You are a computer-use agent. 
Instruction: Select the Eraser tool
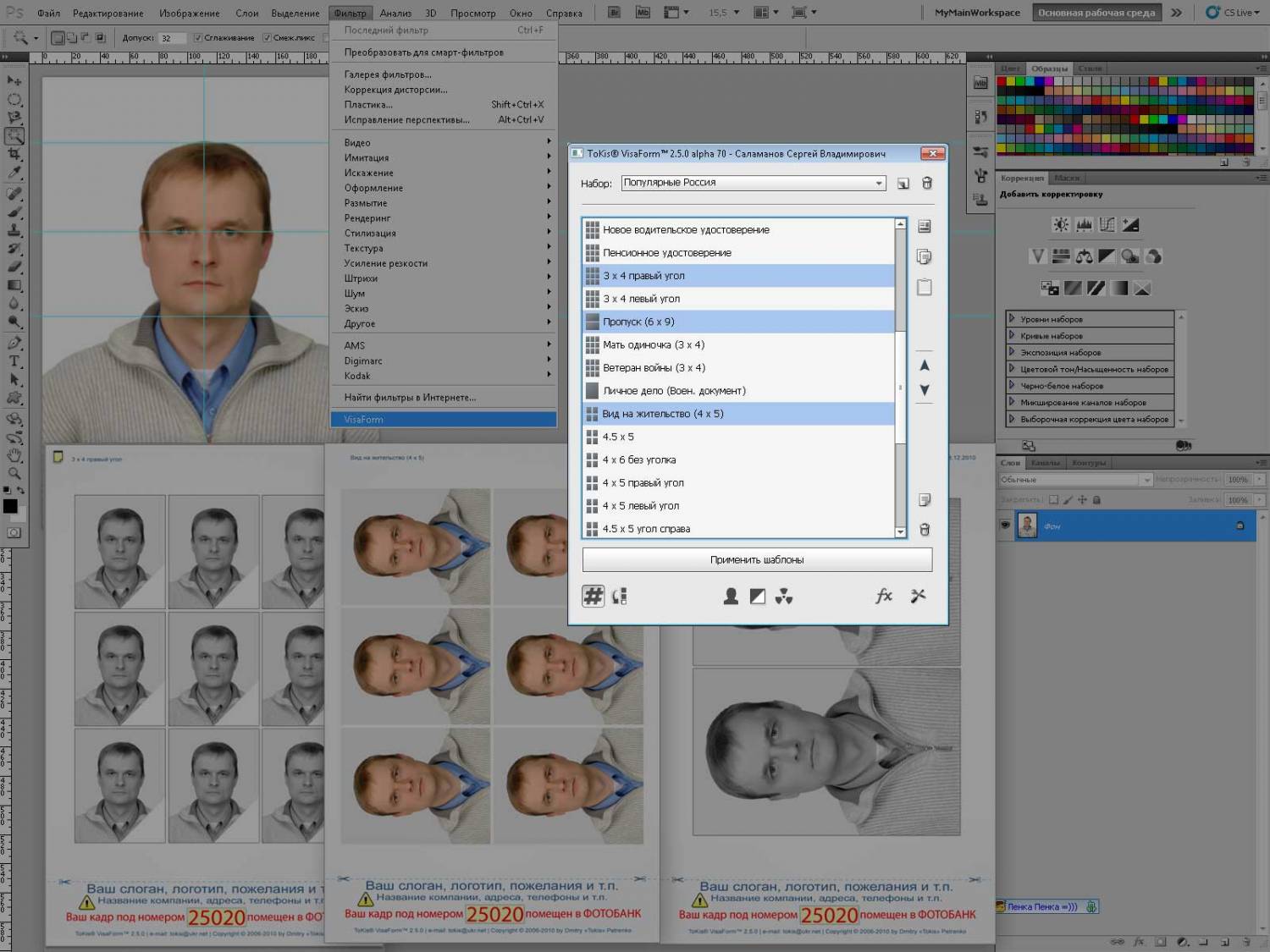14,267
